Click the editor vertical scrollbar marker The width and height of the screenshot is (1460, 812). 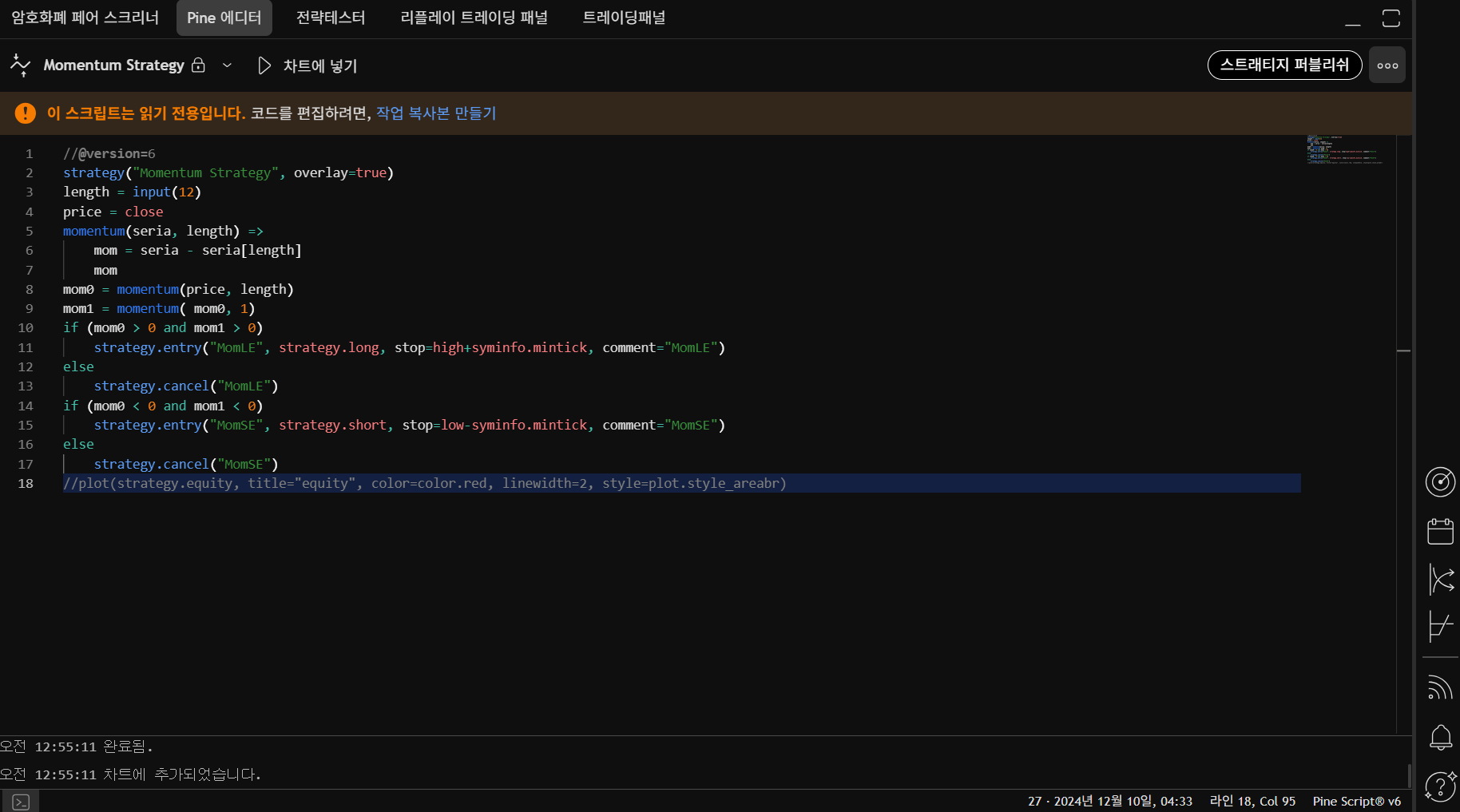pos(1403,351)
